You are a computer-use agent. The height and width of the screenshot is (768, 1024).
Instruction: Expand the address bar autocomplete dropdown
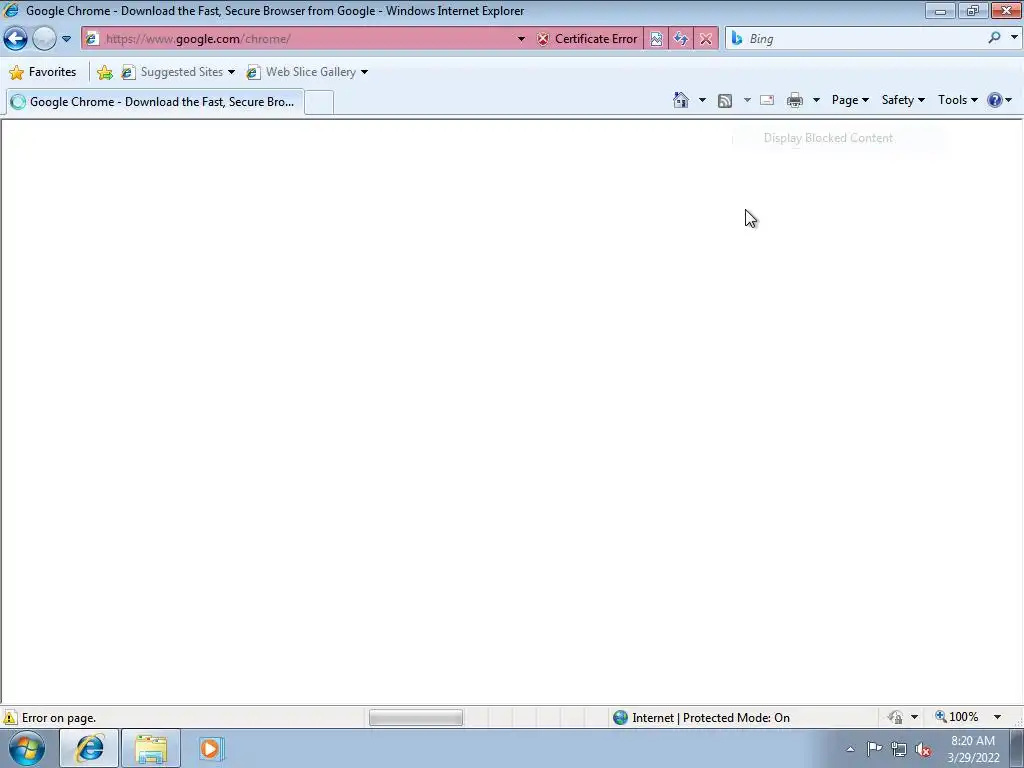pyautogui.click(x=521, y=39)
